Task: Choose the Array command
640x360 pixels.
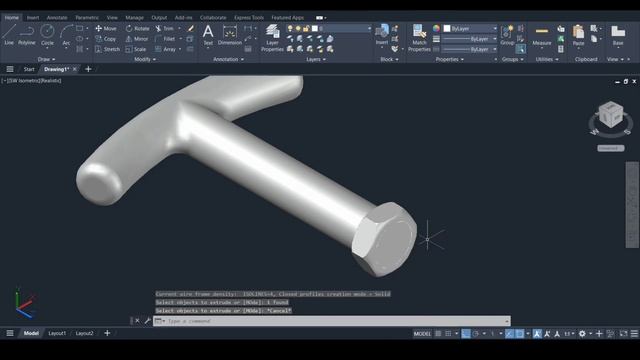Action: [165, 49]
